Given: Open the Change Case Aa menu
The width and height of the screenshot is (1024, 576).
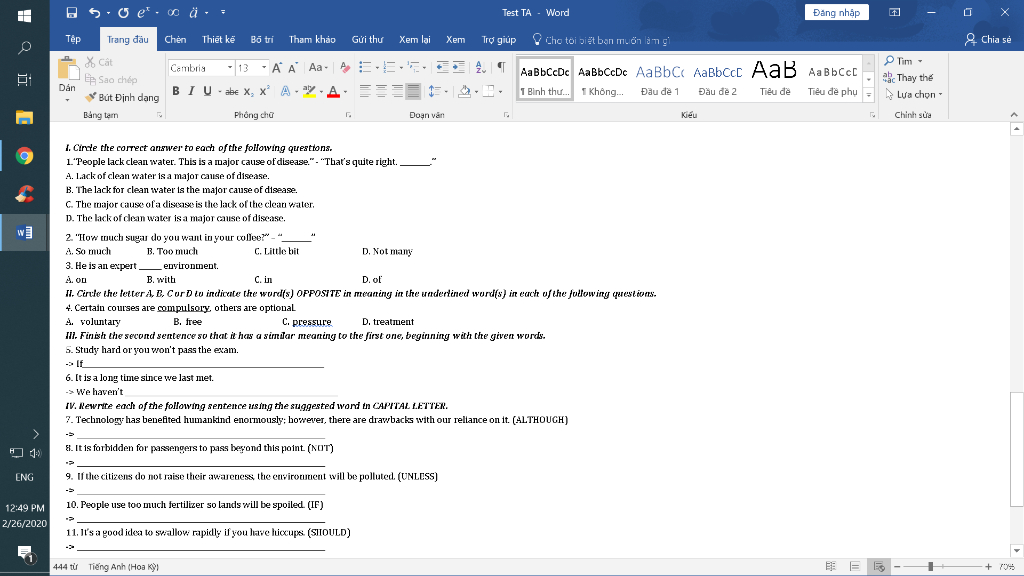Looking at the screenshot, I should point(318,68).
